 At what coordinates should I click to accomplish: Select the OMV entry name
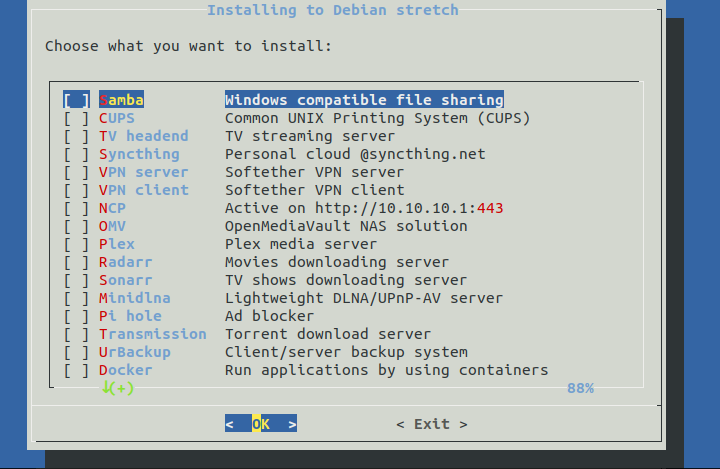[112, 226]
